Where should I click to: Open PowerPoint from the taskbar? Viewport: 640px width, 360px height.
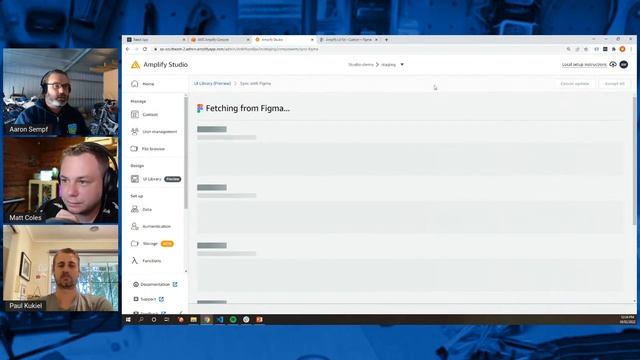(259, 320)
